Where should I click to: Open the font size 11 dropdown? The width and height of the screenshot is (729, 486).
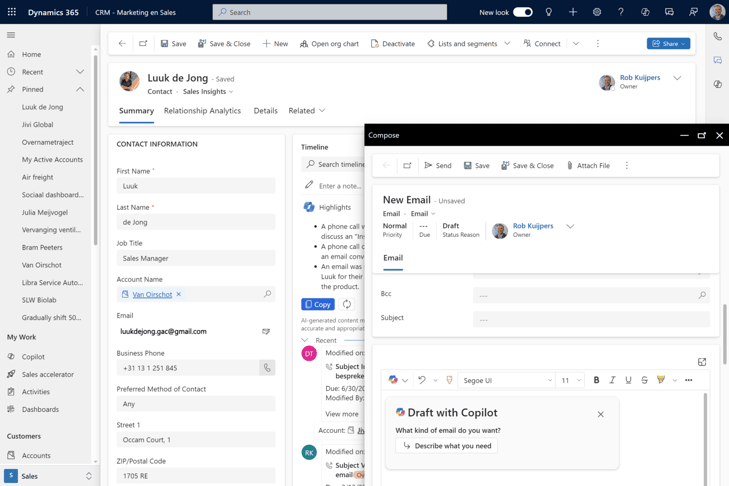[x=571, y=380]
